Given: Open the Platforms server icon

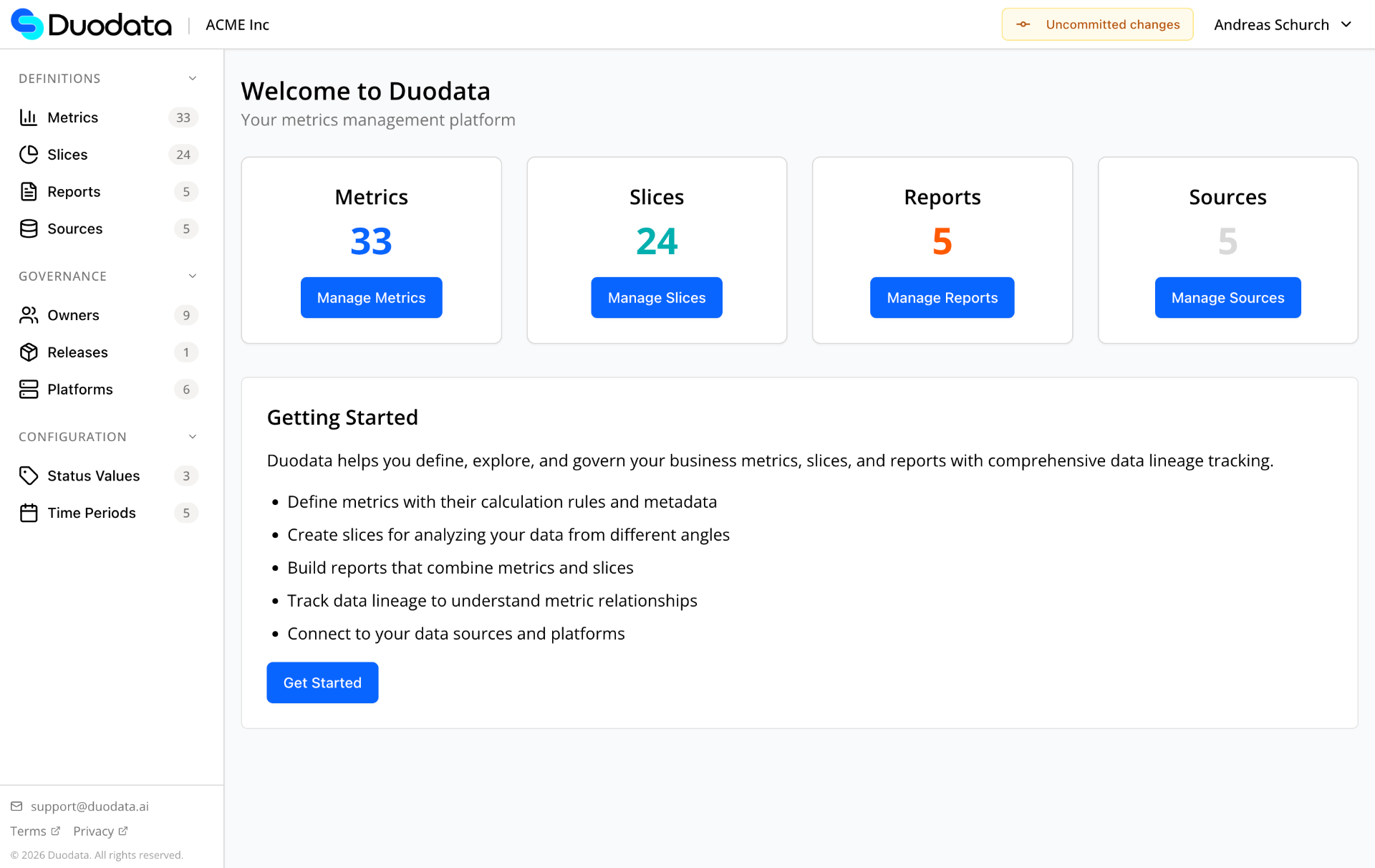Looking at the screenshot, I should [29, 389].
